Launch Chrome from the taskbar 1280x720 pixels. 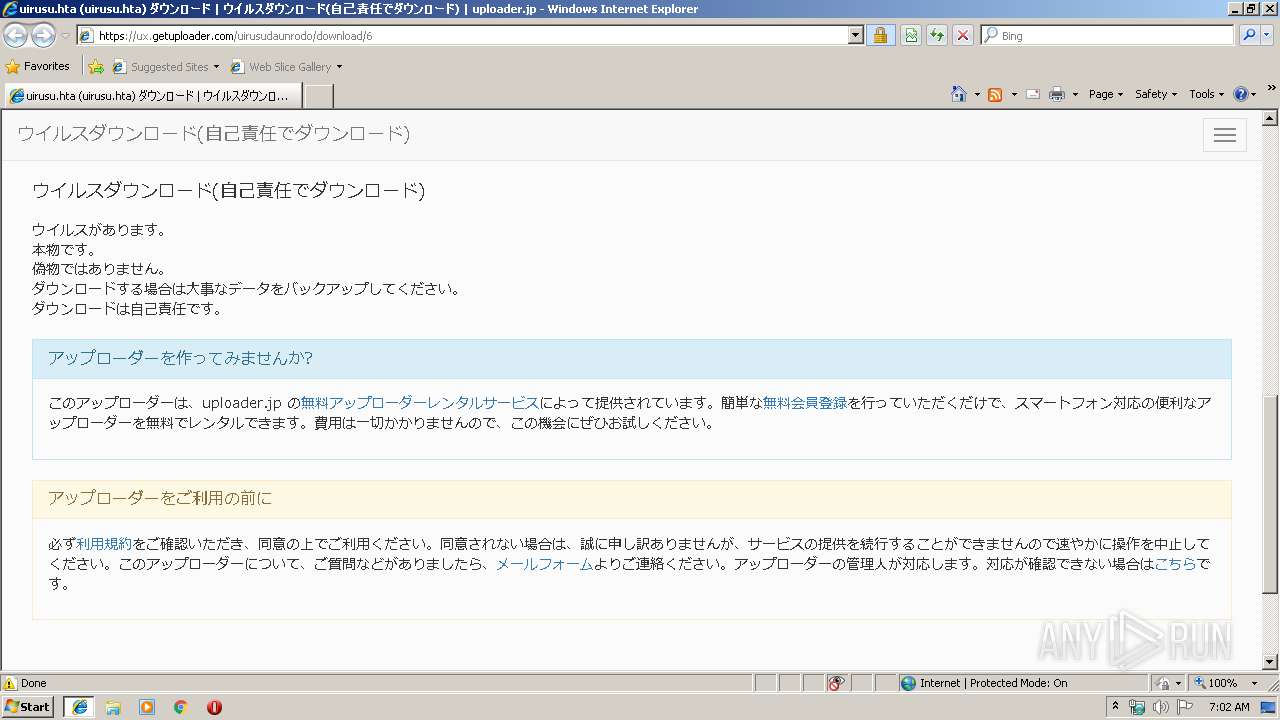tap(181, 707)
